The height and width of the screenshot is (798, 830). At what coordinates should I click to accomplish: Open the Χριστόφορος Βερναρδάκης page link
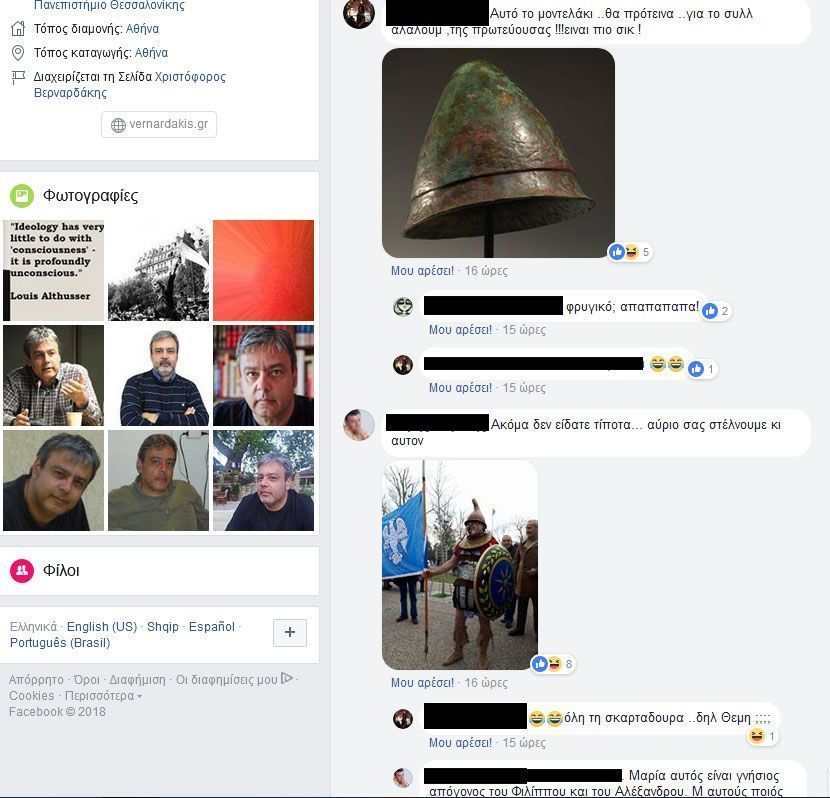[130, 85]
